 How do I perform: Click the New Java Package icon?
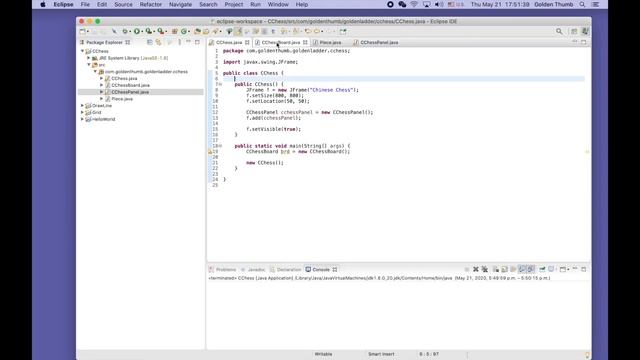174,31
